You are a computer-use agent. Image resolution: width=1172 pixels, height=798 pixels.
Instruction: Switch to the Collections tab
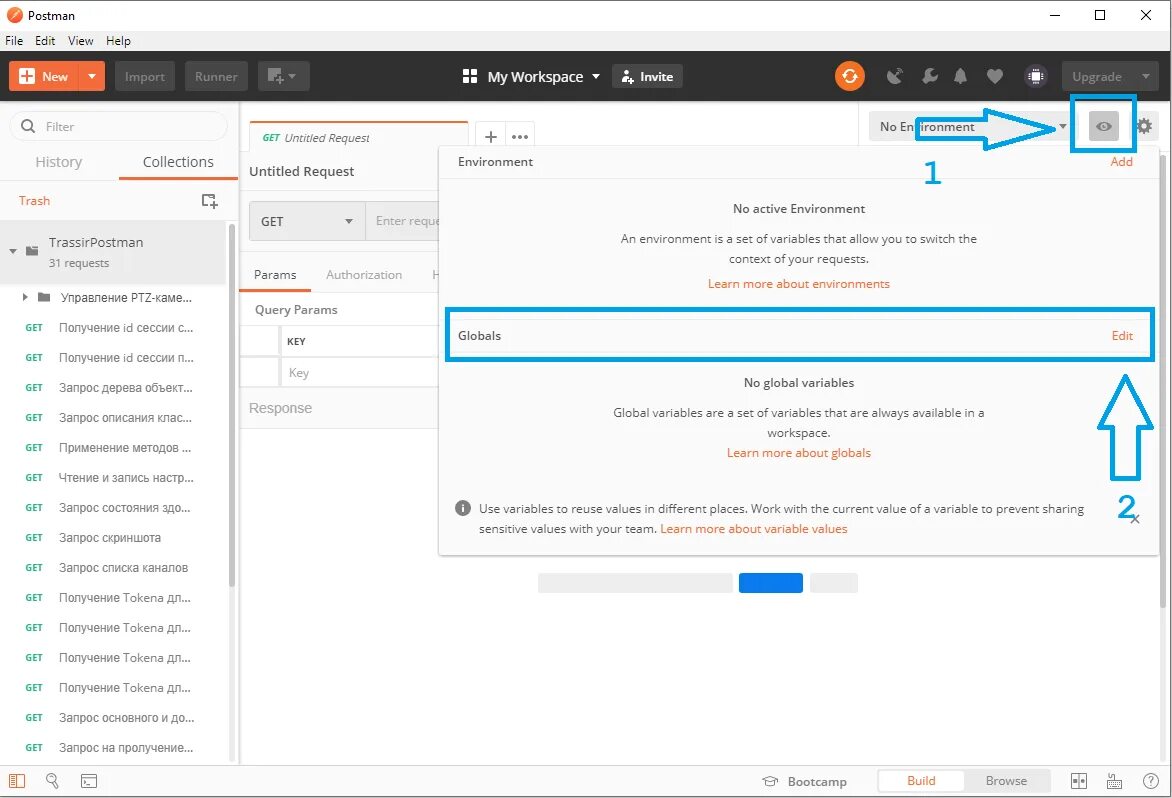(178, 162)
